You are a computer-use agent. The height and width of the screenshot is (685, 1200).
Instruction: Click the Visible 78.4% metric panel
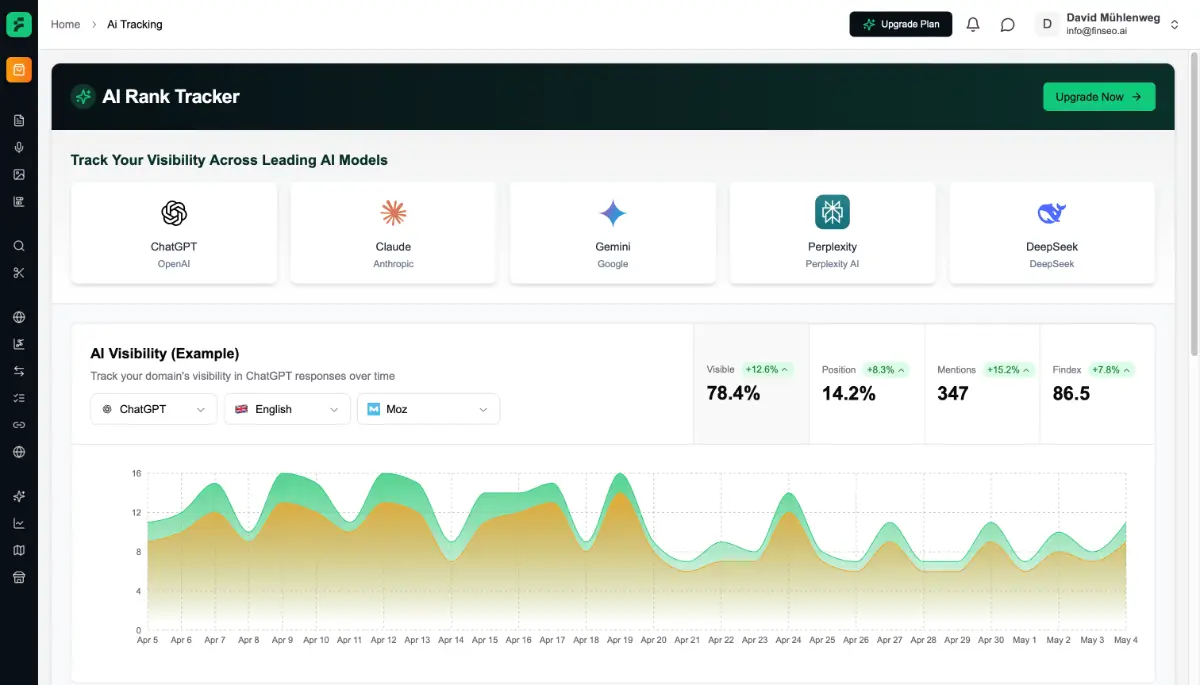pos(750,383)
